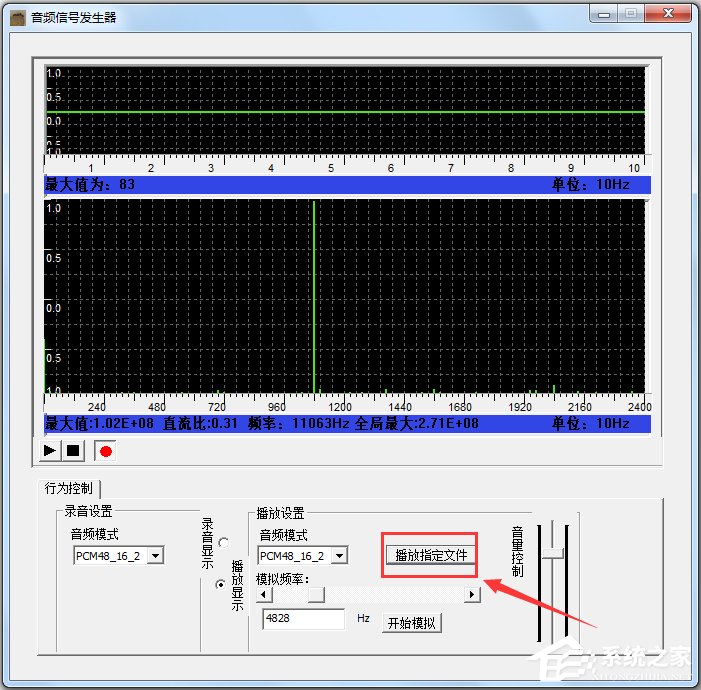Click right arrow of 模拟频率 scrollbar
This screenshot has height=690, width=701.
click(472, 594)
